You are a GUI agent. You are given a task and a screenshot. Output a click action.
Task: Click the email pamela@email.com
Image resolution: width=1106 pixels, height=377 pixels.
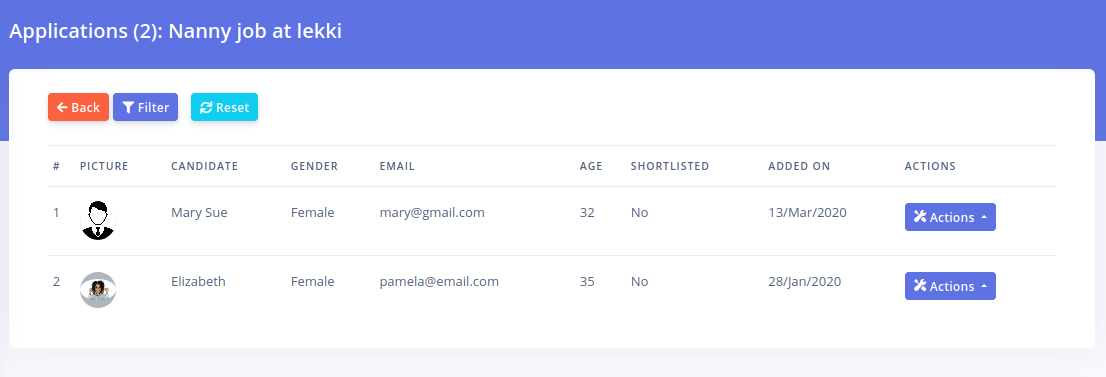(x=439, y=282)
